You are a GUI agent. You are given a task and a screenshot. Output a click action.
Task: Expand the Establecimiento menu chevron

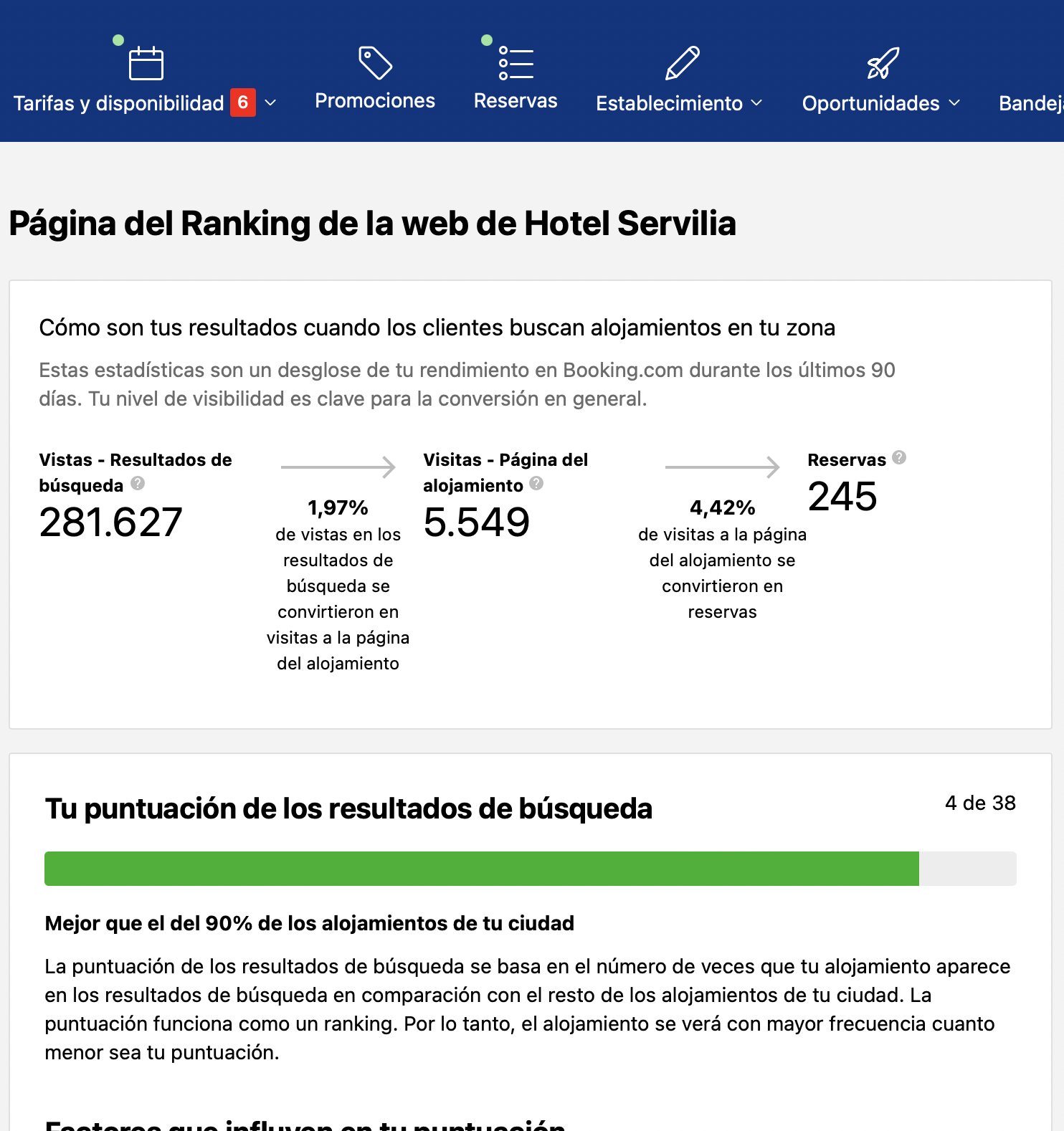(756, 103)
